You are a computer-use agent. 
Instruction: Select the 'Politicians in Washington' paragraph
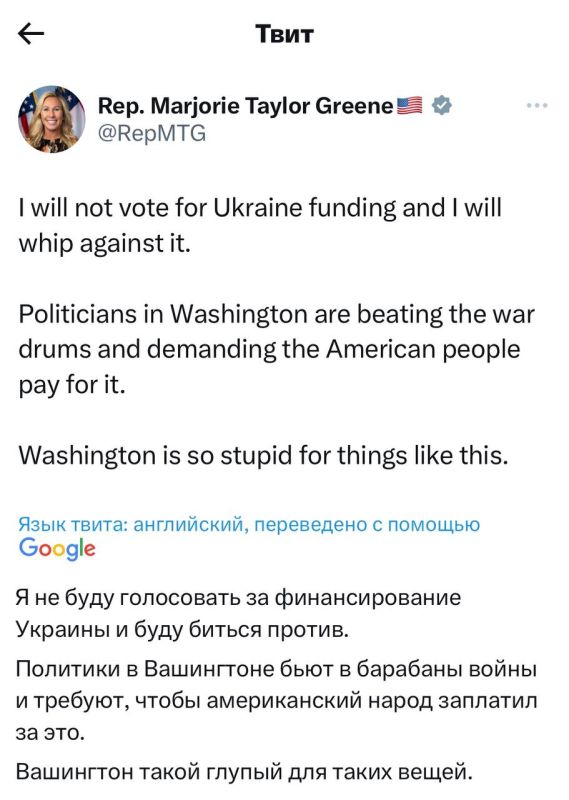point(276,349)
